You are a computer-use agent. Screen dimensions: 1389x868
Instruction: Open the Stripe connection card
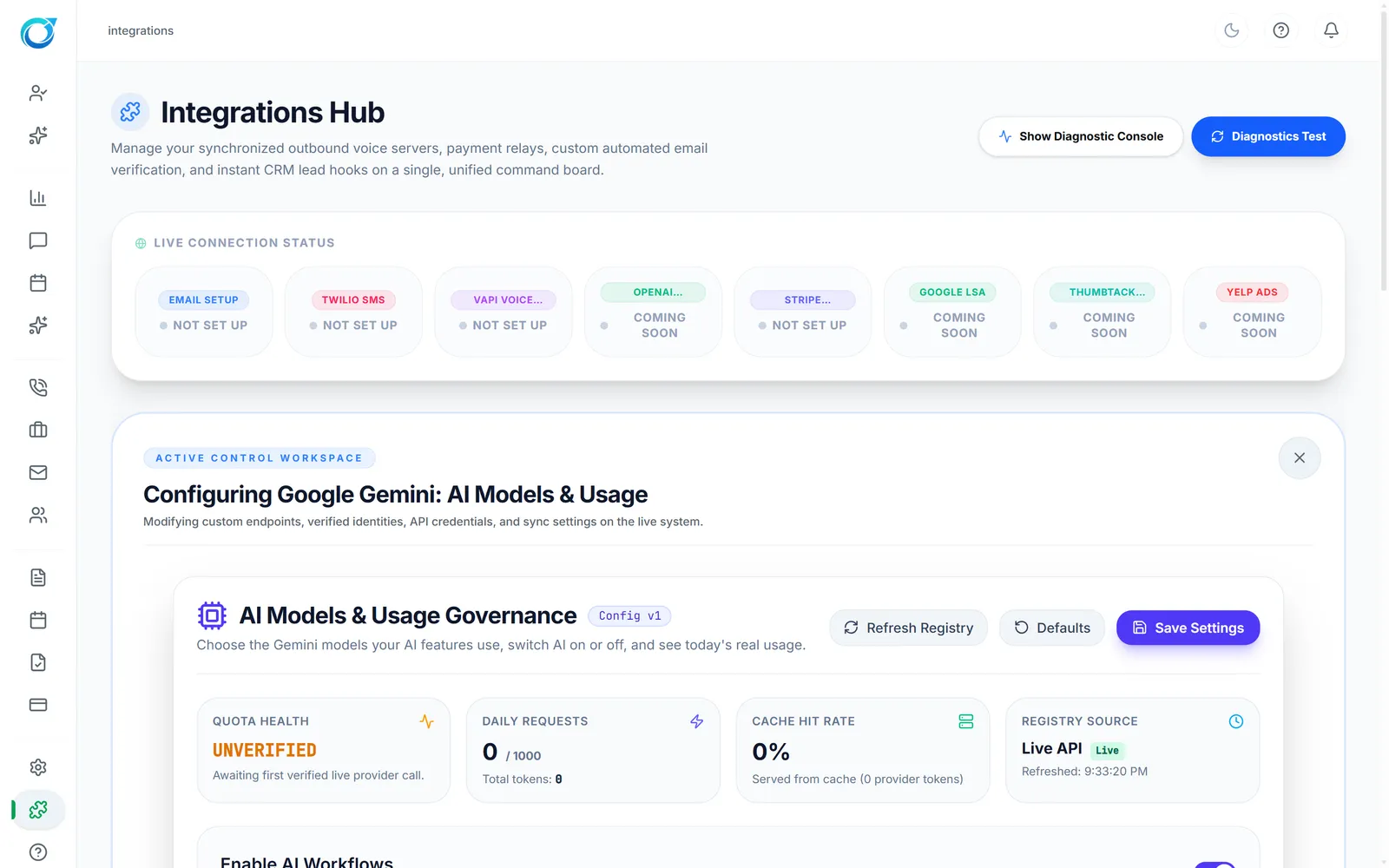(803, 312)
